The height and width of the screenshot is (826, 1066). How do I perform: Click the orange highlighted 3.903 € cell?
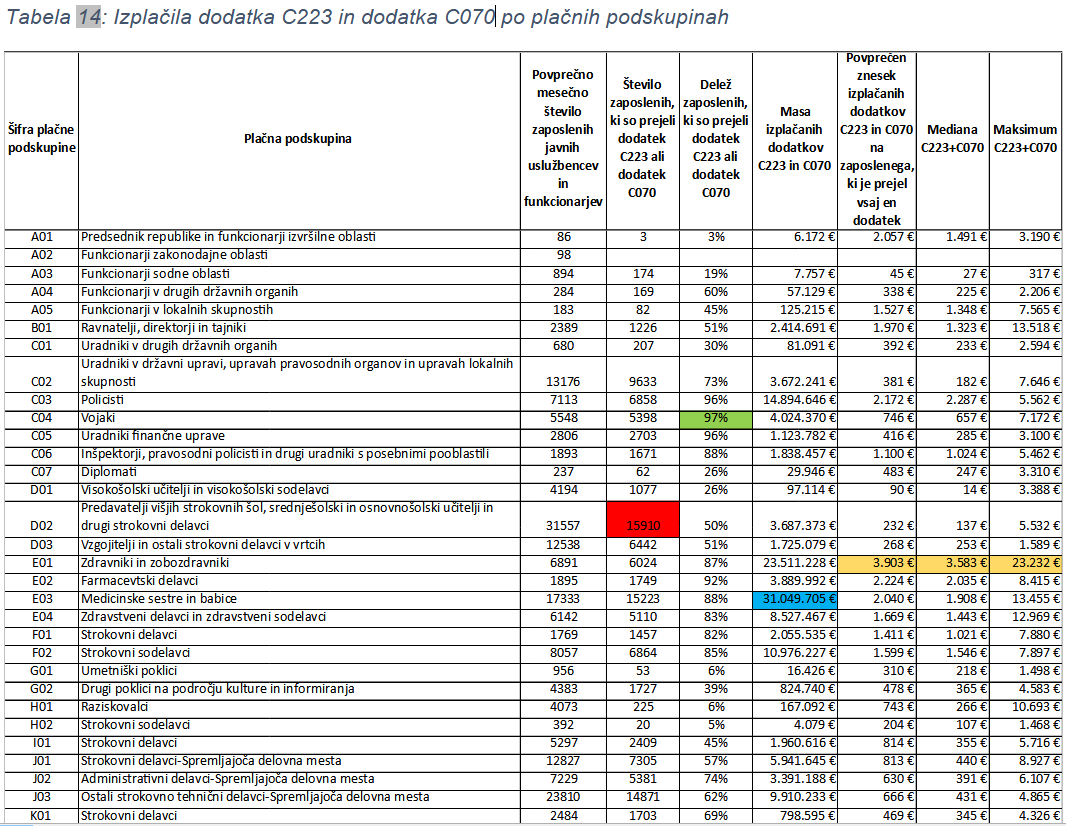877,563
